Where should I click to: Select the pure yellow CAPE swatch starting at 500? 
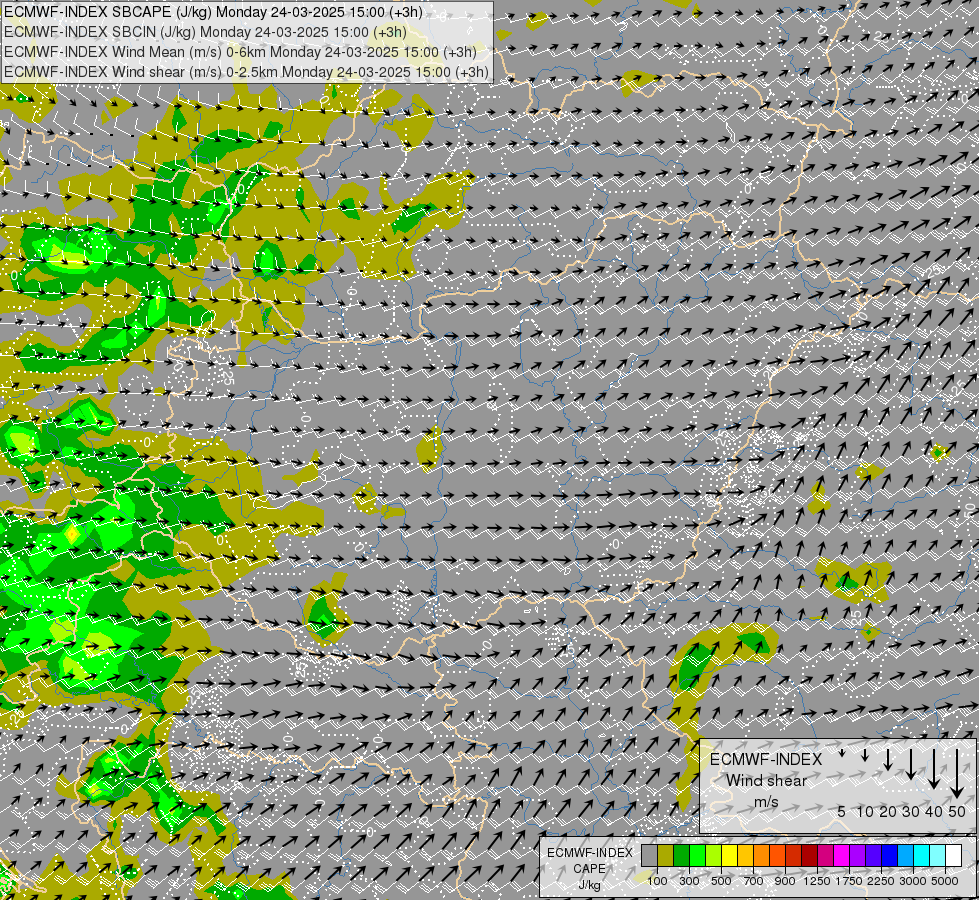coord(729,856)
